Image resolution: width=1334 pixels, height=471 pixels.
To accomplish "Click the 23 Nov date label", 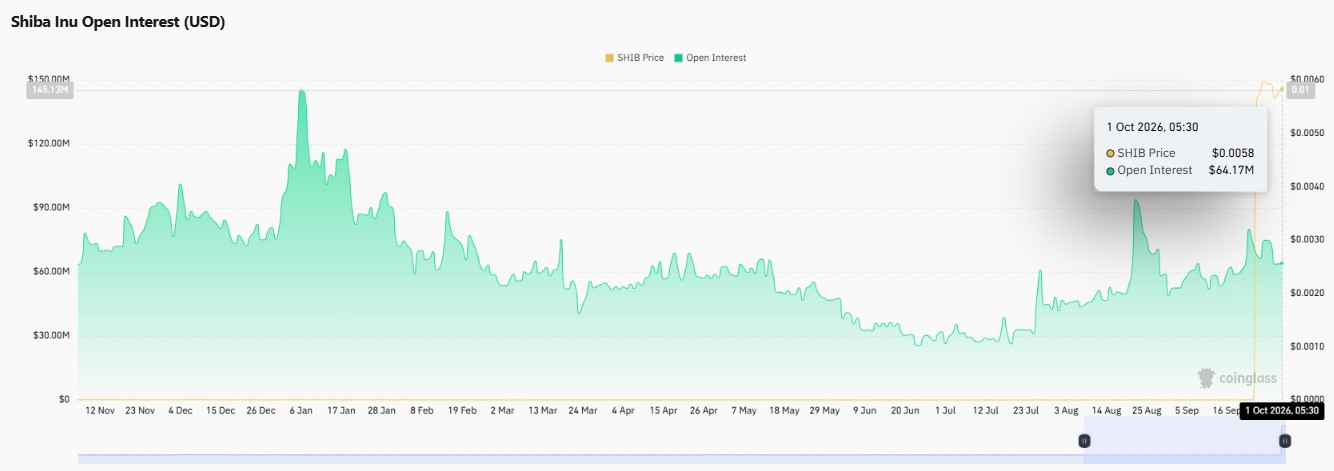I will pos(140,410).
